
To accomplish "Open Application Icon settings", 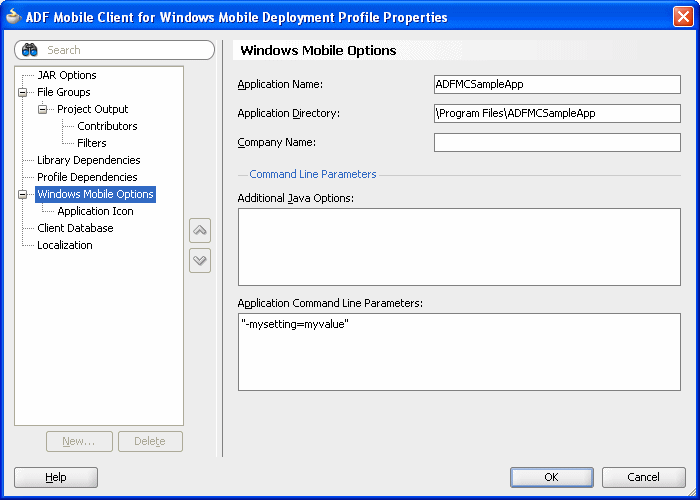I will (x=96, y=211).
